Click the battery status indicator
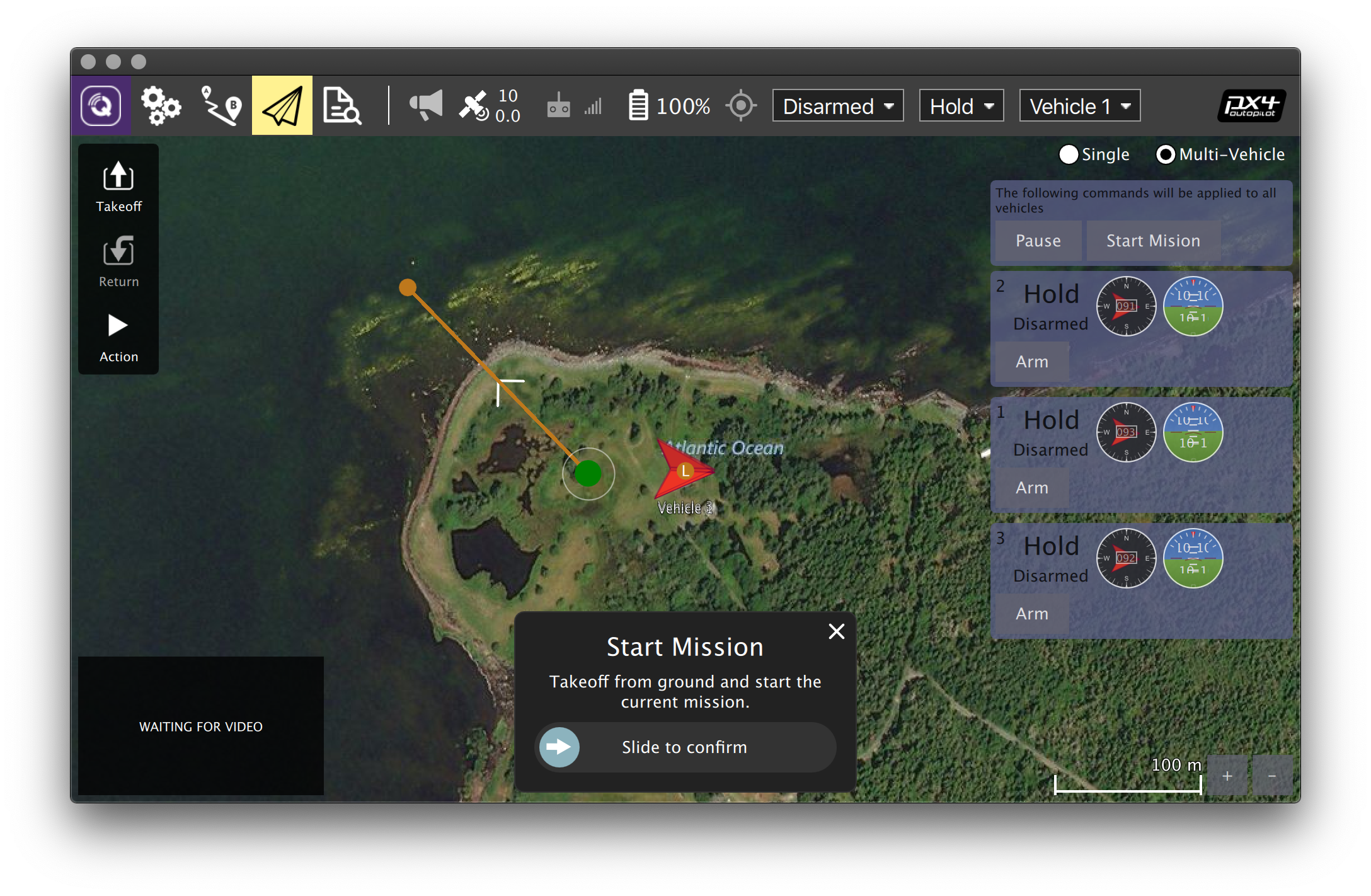This screenshot has height=896, width=1371. click(x=669, y=106)
